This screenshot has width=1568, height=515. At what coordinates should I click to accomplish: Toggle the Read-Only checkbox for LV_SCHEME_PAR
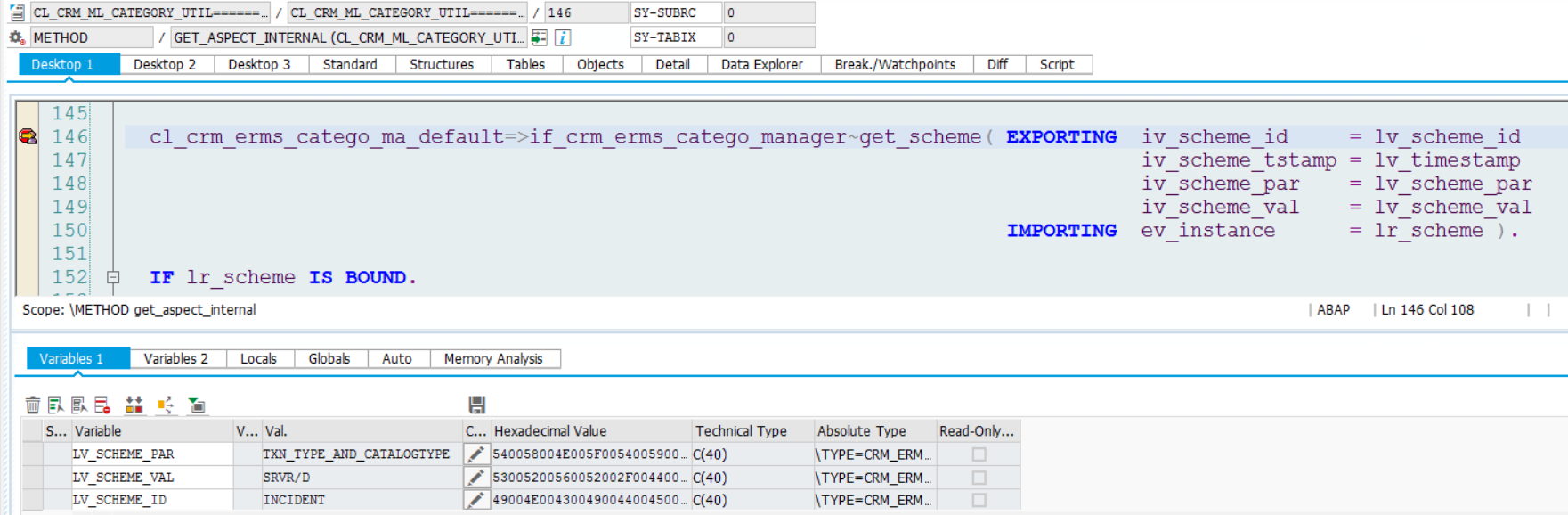(979, 454)
